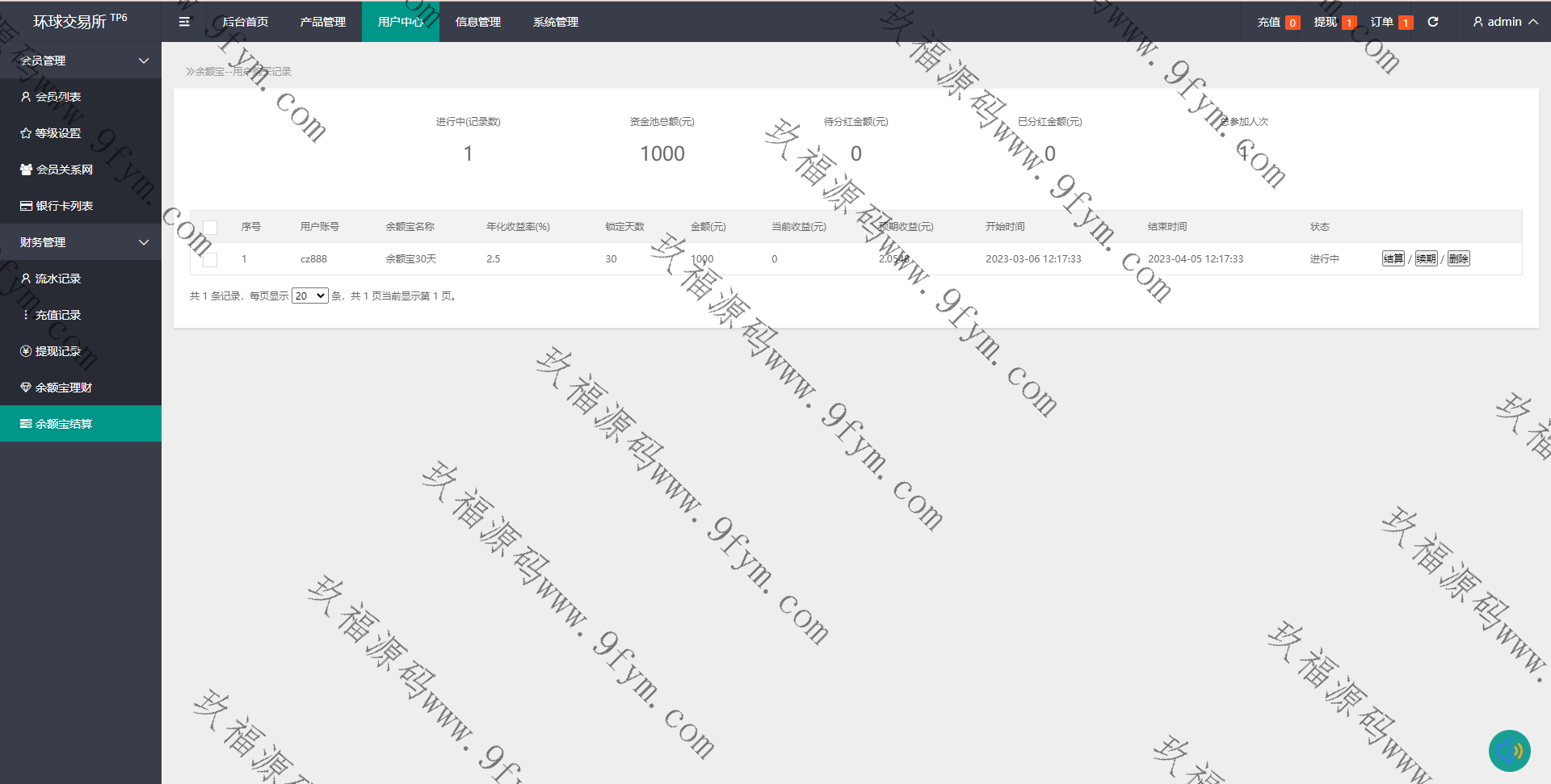1551x784 pixels.
Task: Click the green speaker sound icon
Action: [1509, 751]
